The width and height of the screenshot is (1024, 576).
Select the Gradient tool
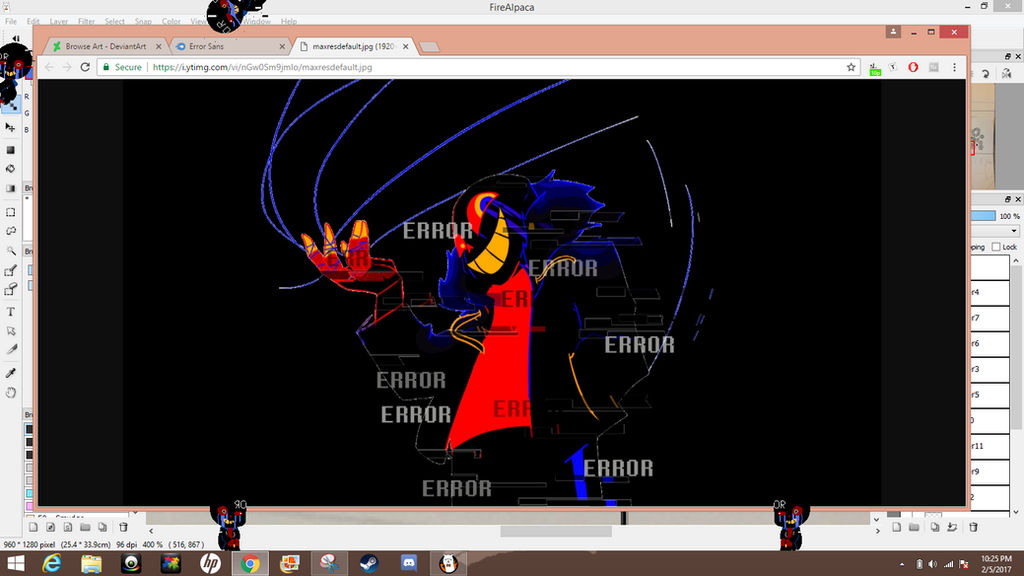[10, 188]
